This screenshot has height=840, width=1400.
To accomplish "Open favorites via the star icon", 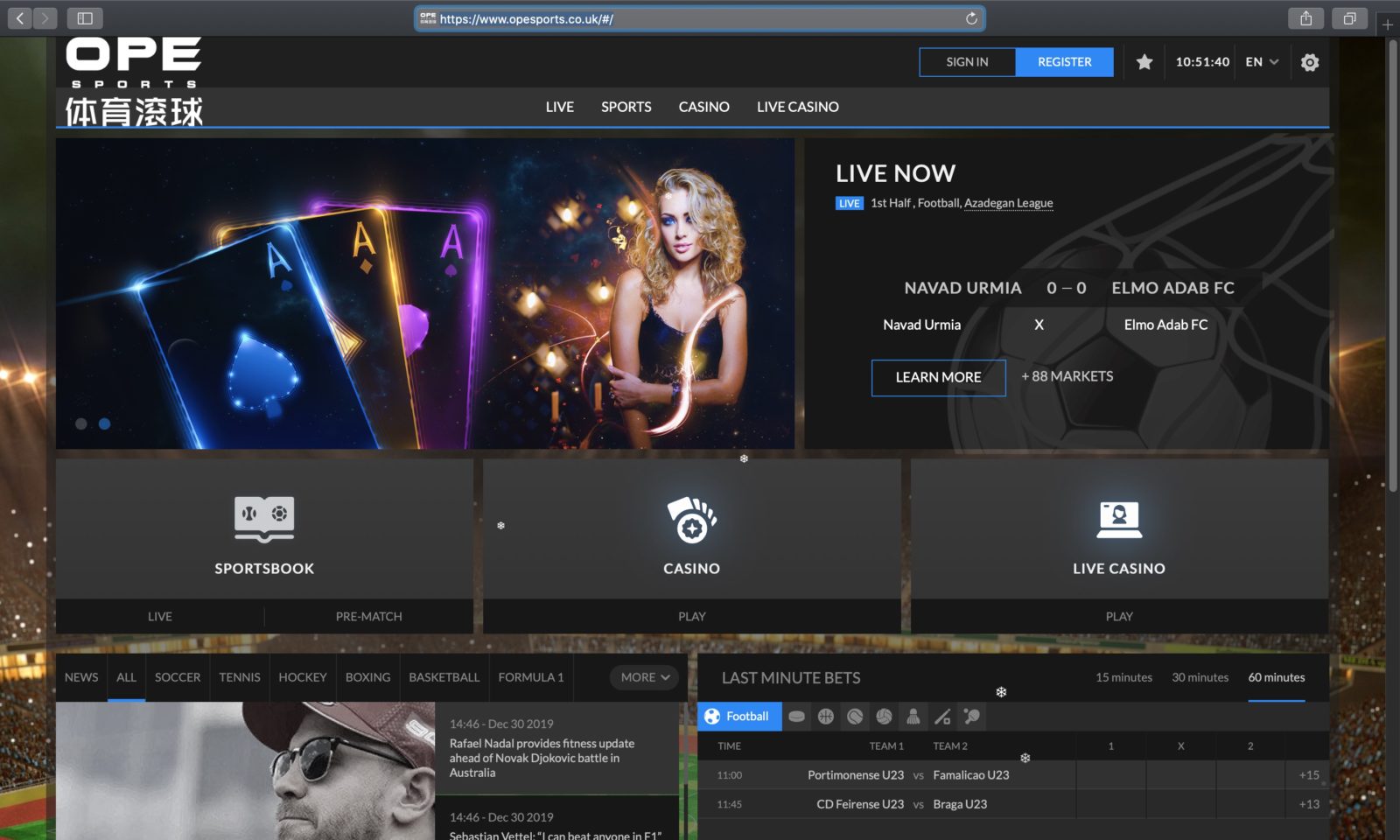I will [1144, 62].
